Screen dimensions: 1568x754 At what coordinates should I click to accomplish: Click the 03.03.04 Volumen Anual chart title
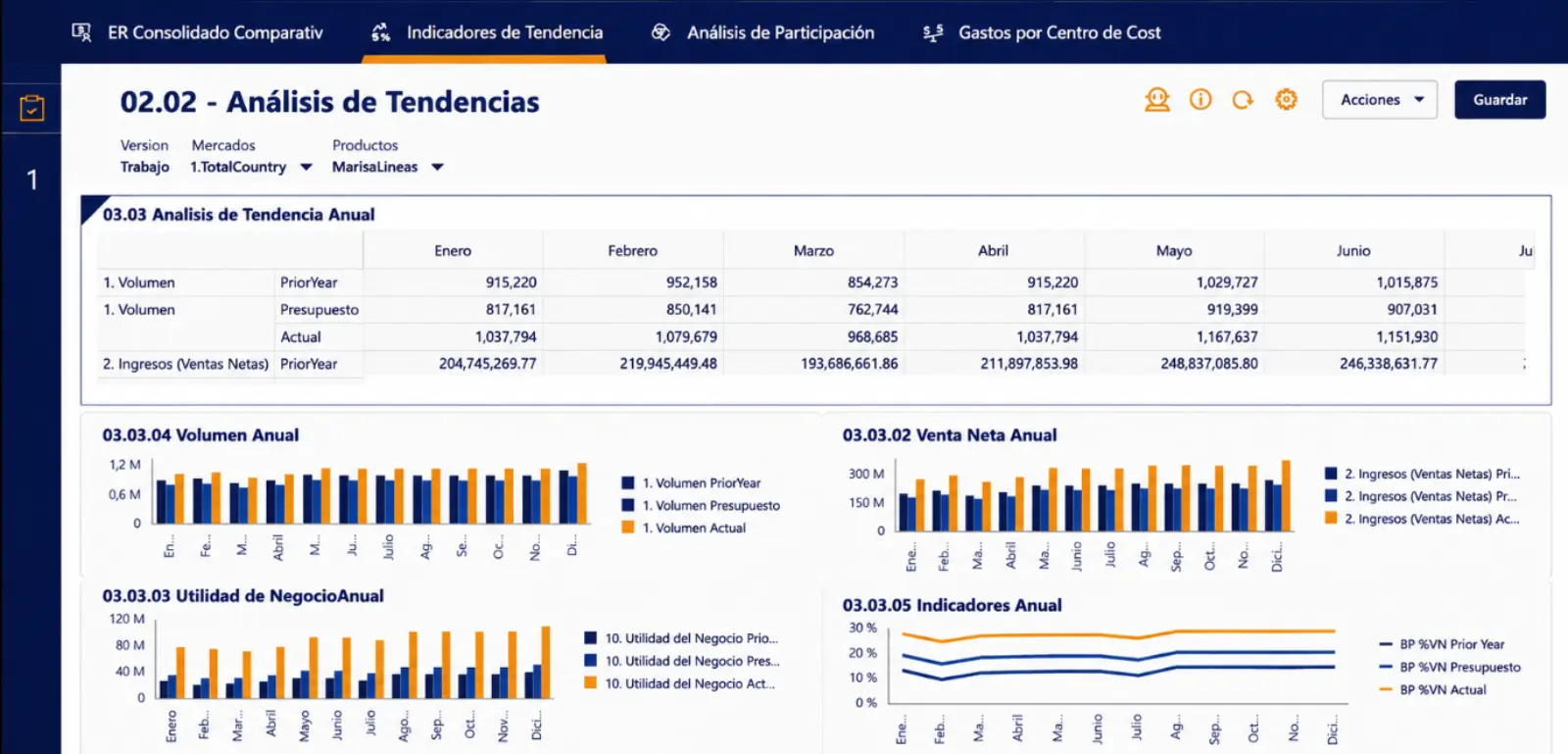point(201,435)
